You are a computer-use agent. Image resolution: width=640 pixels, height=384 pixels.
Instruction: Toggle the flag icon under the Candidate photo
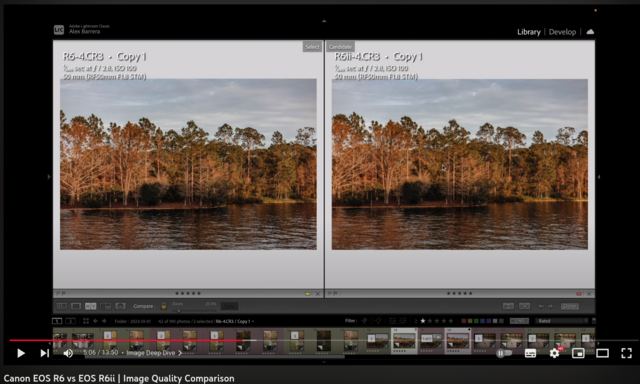[332, 294]
